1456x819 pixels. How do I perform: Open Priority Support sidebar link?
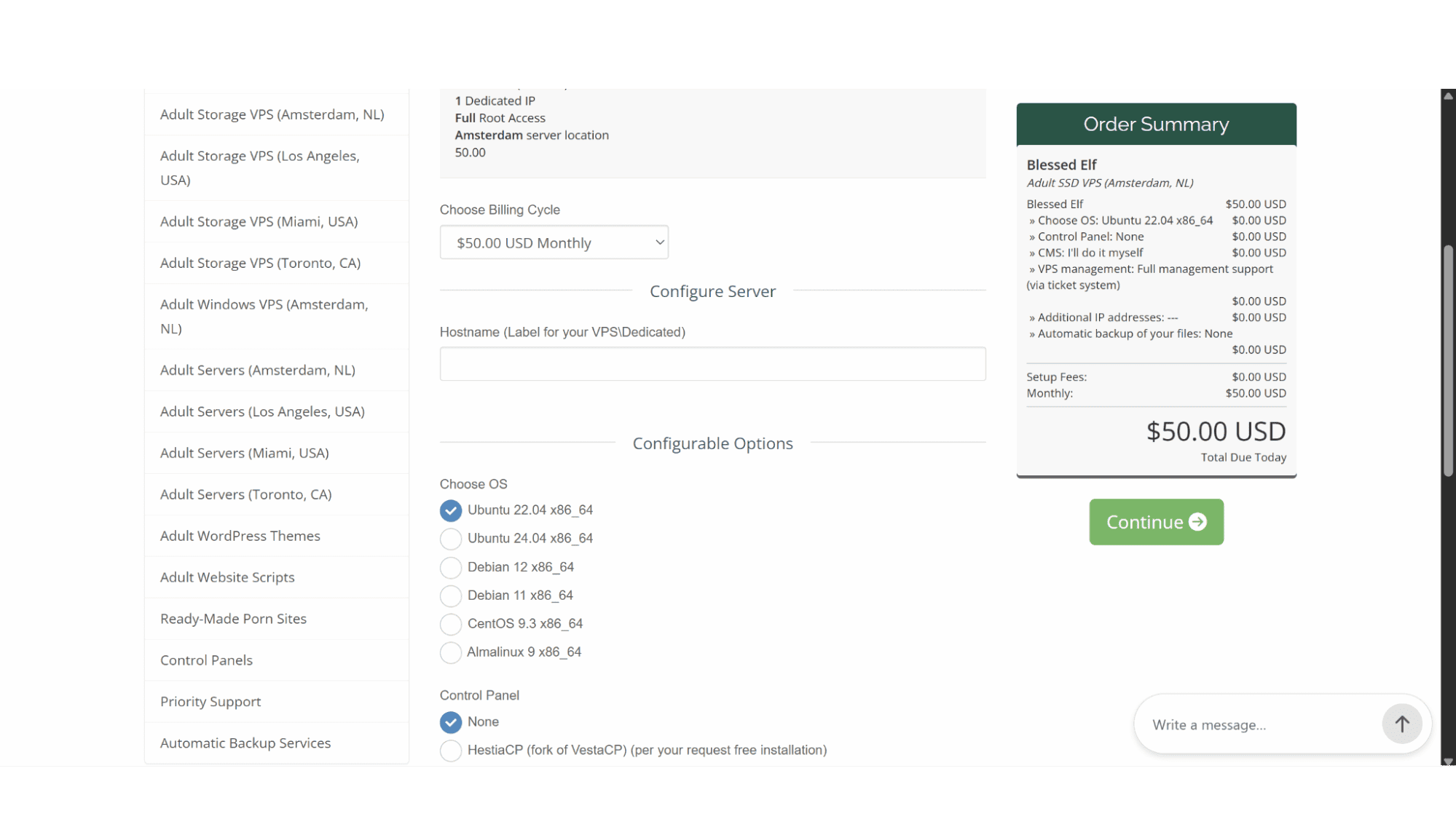277,702
